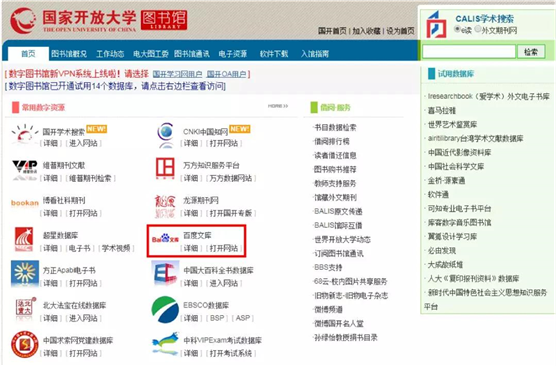
Task: Click 打开国开专版 under 龙源期刊网
Action: (x=231, y=213)
